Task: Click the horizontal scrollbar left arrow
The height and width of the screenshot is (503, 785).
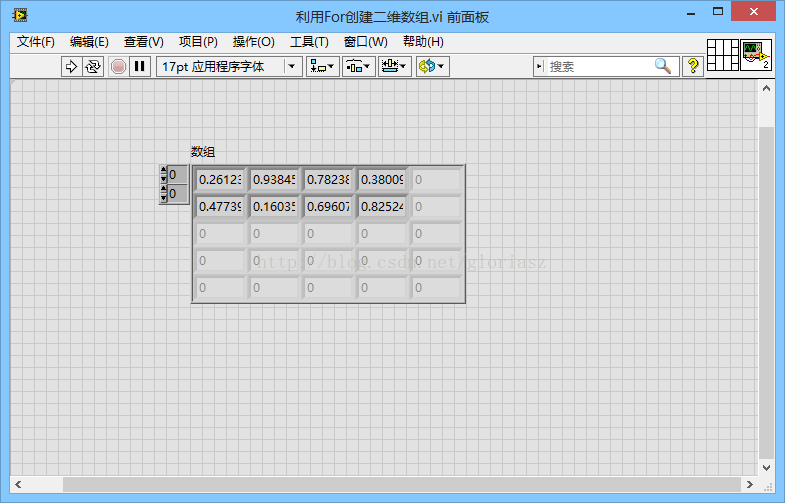Action: click(19, 484)
